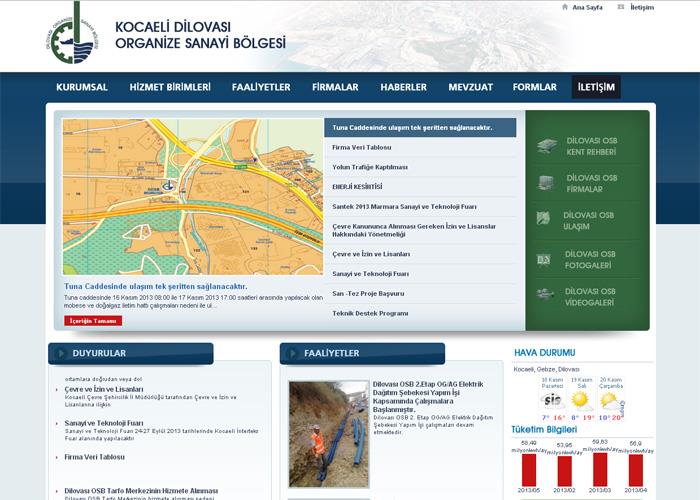Open Santek 2013 Marmara Sanayi Fuarı item
This screenshot has height=500, width=700.
pyautogui.click(x=420, y=207)
